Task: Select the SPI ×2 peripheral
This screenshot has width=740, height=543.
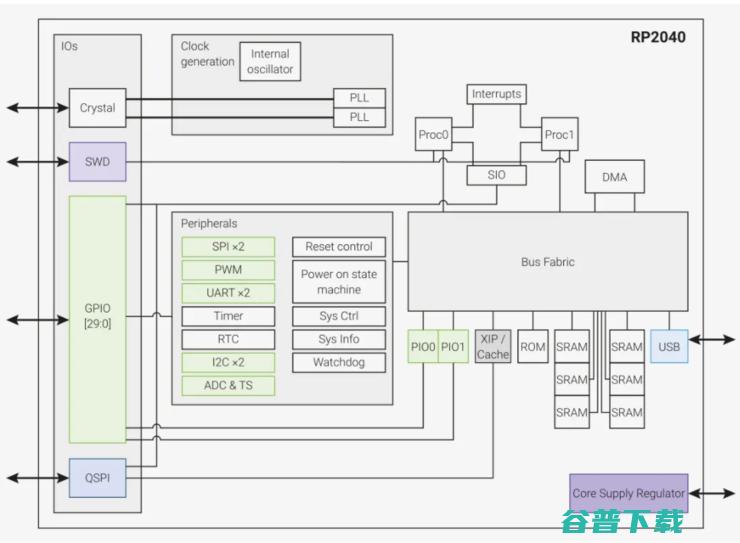Action: tap(228, 247)
